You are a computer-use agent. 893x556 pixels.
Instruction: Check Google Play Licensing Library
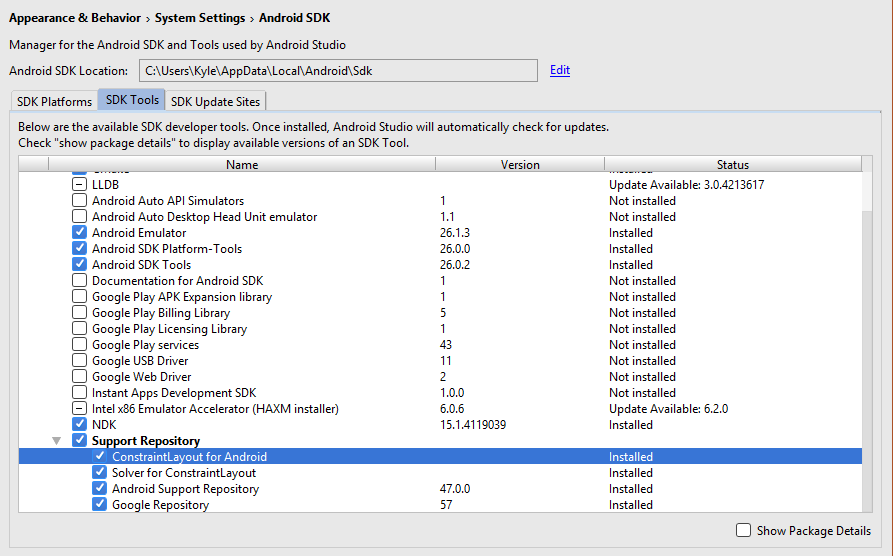click(79, 328)
